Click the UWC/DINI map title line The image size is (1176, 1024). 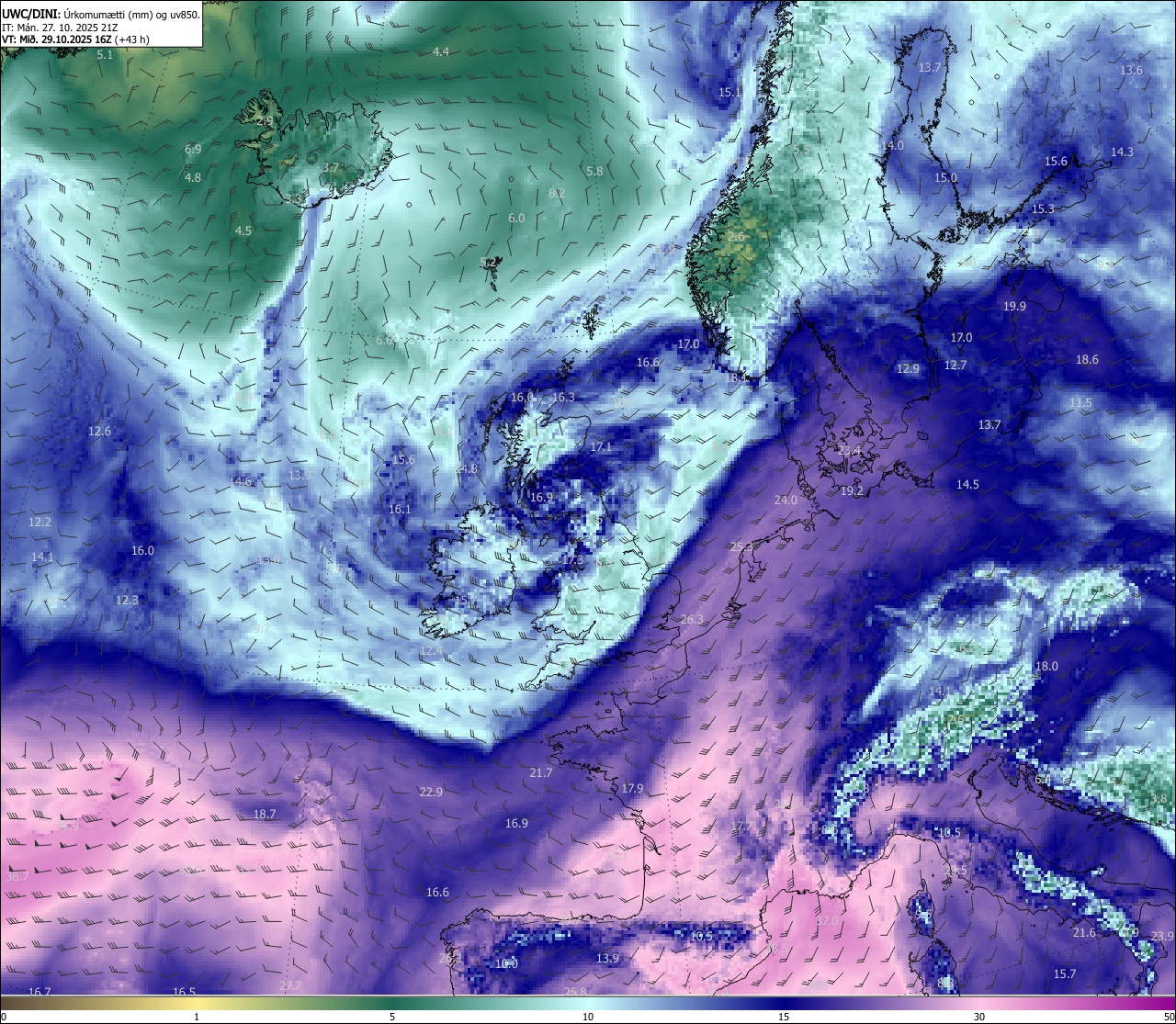(x=101, y=15)
